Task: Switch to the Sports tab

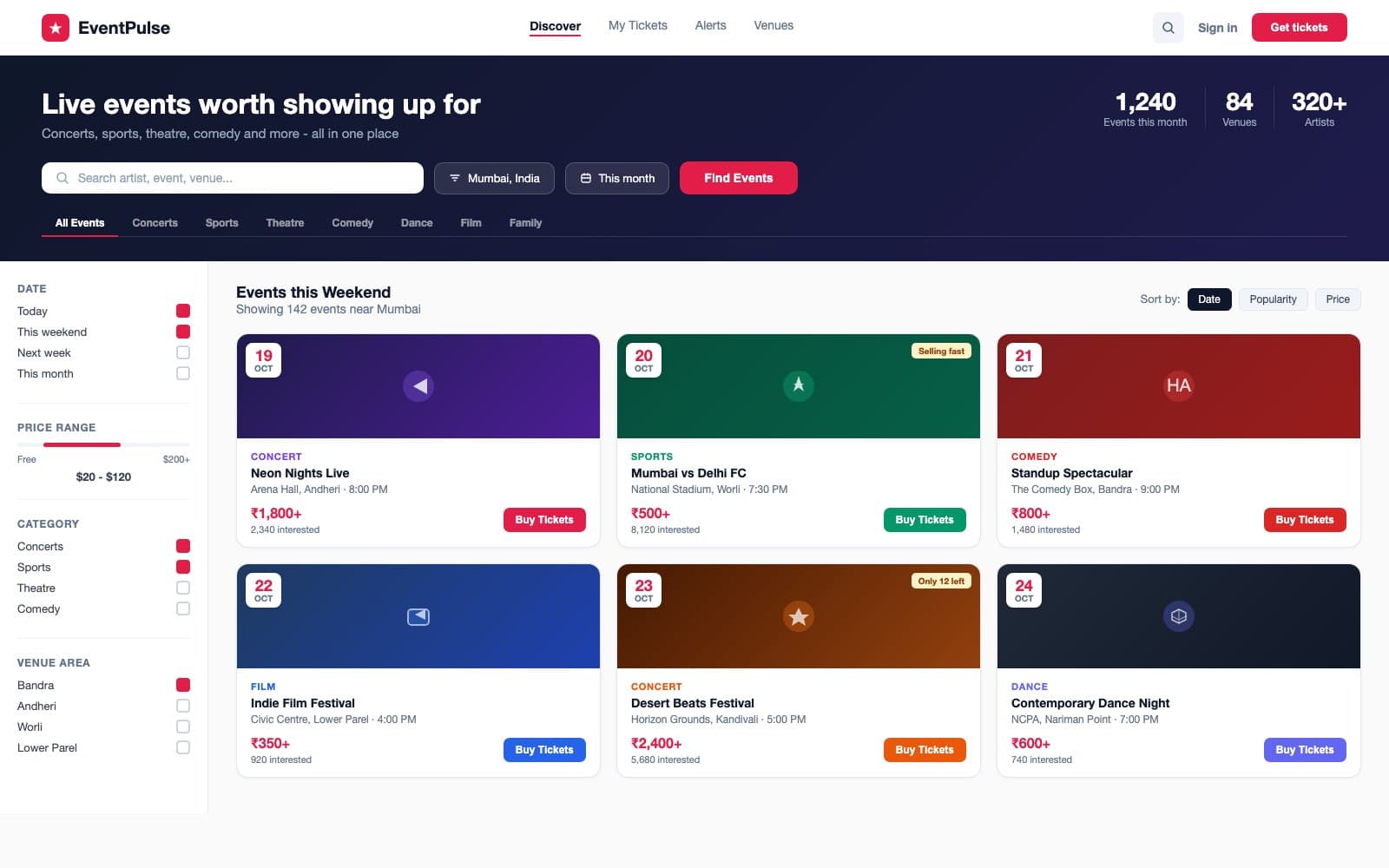Action: (222, 223)
